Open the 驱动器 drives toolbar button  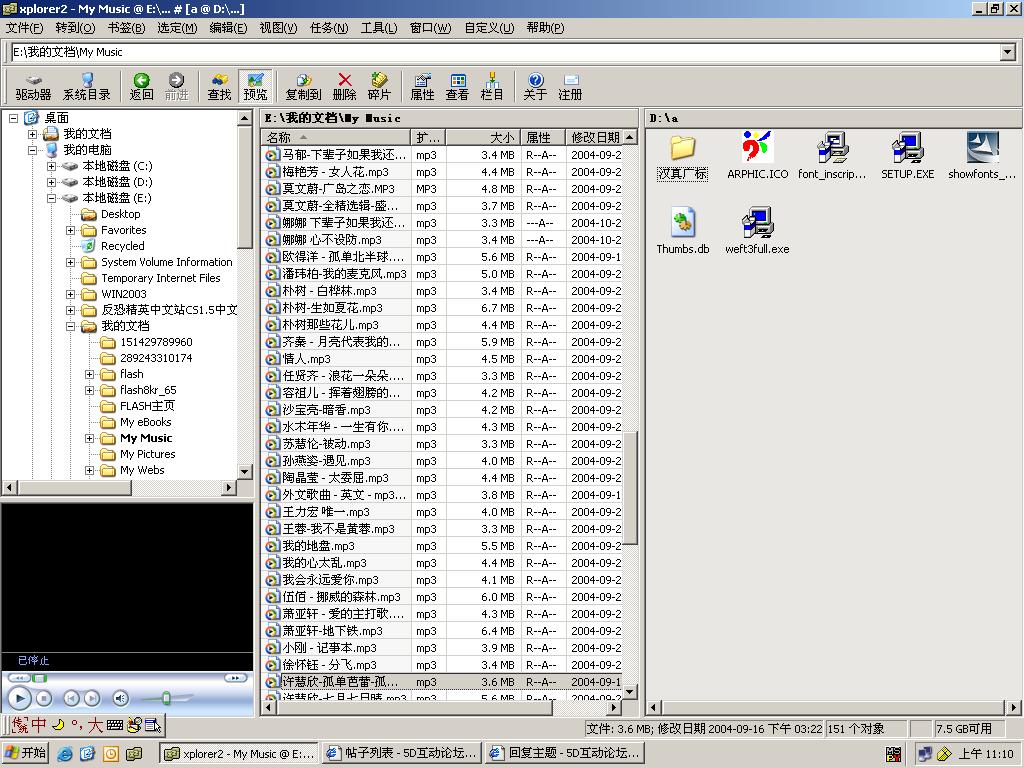[x=33, y=87]
